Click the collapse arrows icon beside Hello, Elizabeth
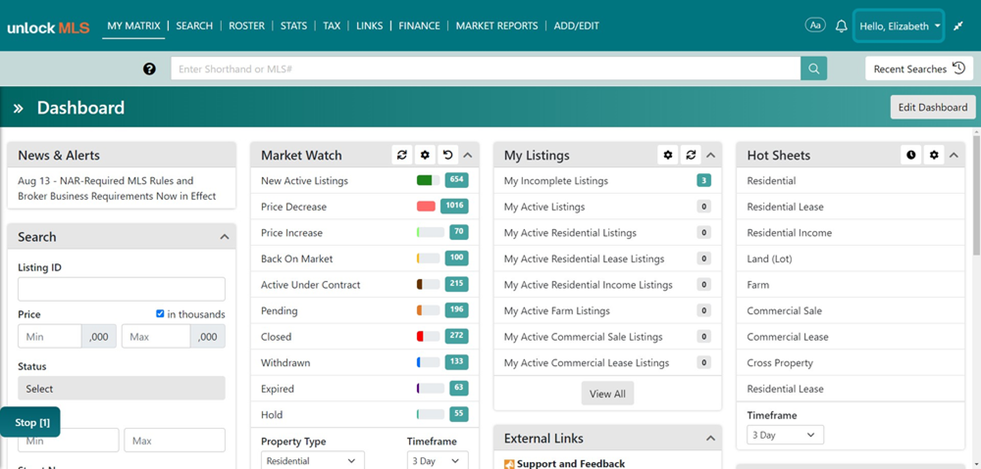Image resolution: width=981 pixels, height=469 pixels. click(958, 26)
